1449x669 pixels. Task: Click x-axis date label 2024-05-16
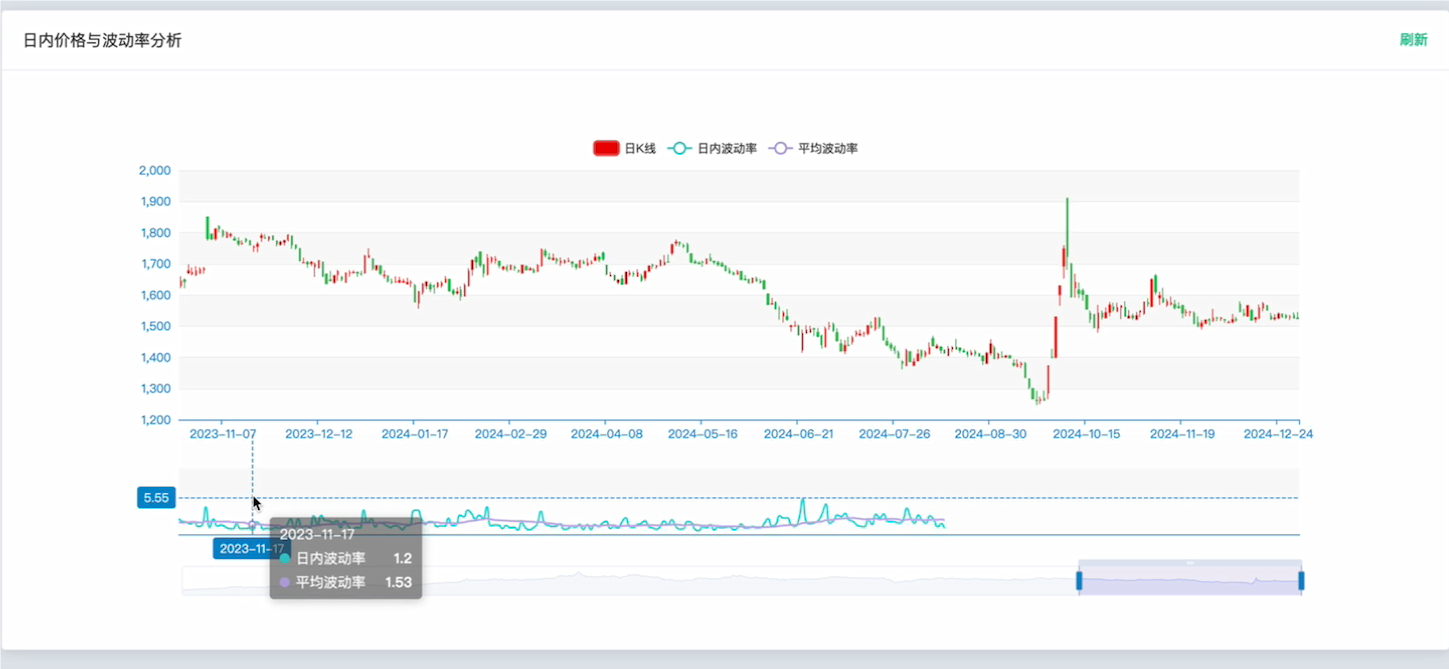point(702,434)
